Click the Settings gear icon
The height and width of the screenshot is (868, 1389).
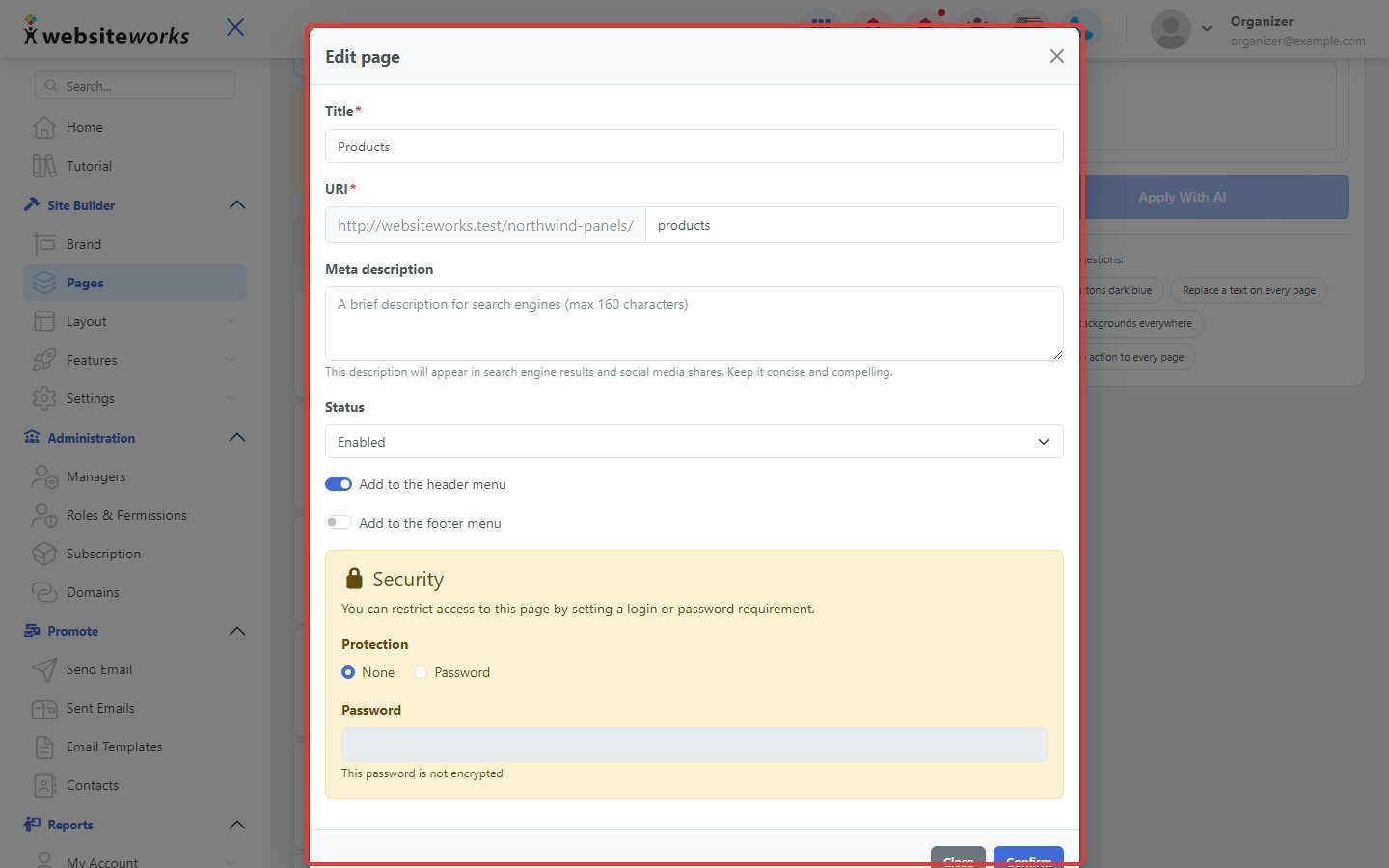[43, 398]
